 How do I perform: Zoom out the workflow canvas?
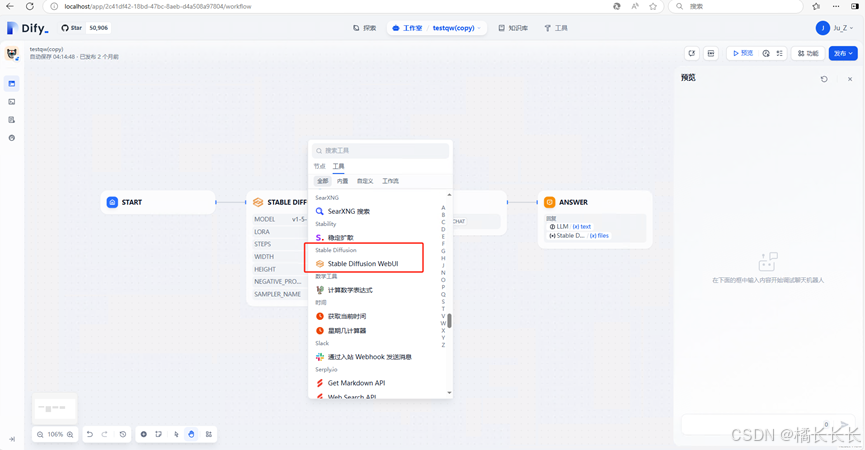[x=40, y=435]
